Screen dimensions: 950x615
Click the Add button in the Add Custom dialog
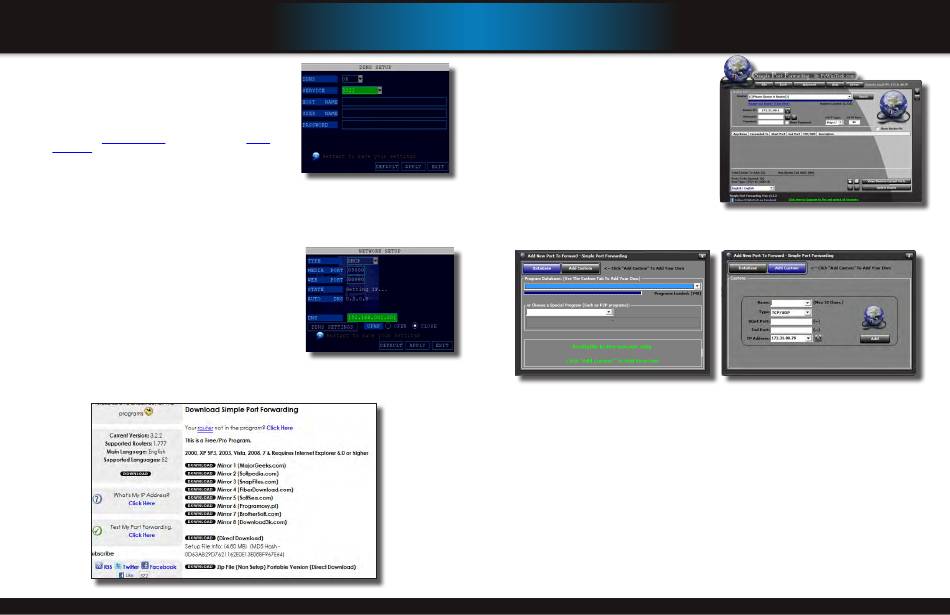(874, 339)
